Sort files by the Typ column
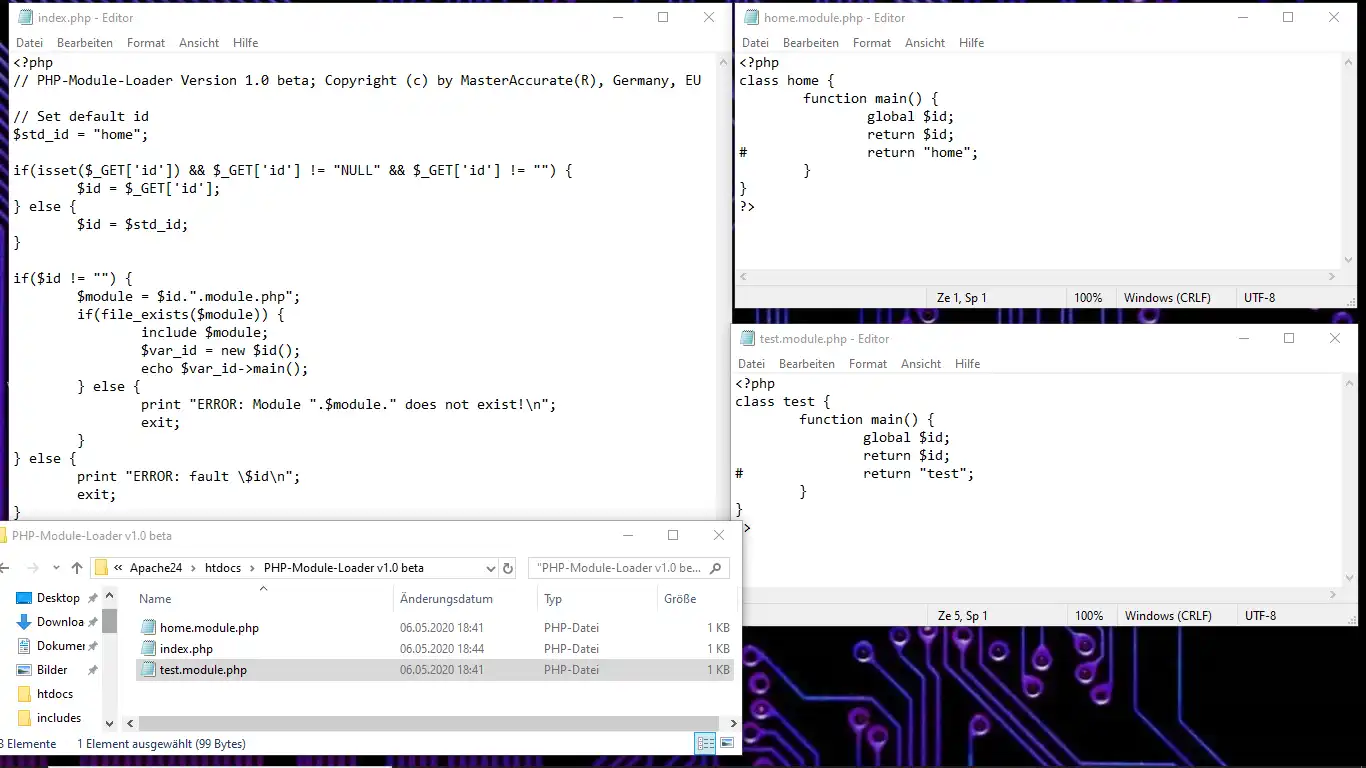This screenshot has height=768, width=1366. coord(553,599)
